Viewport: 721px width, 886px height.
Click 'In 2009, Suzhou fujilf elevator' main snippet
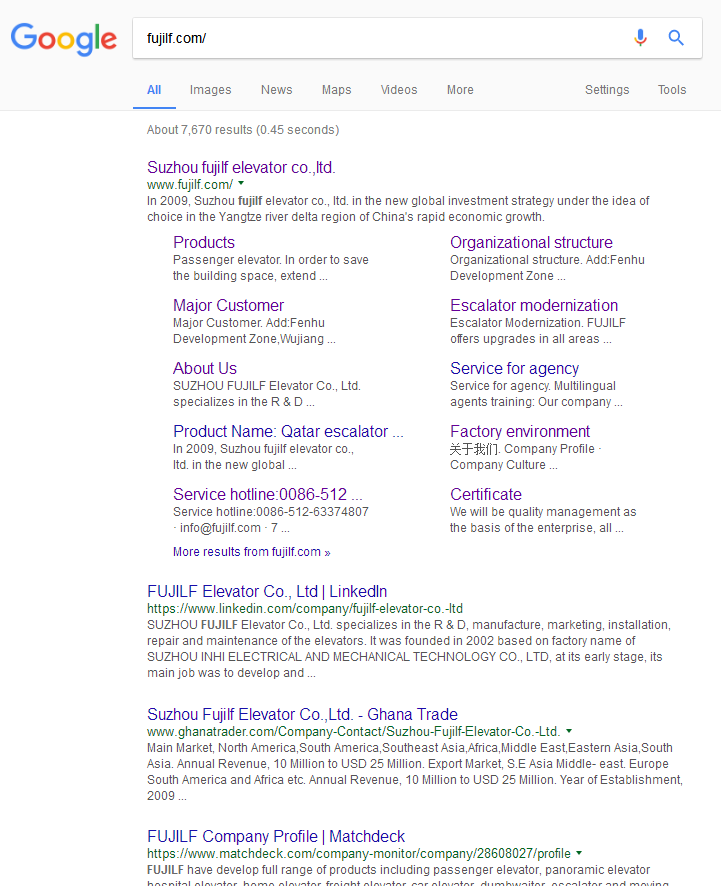click(x=398, y=209)
